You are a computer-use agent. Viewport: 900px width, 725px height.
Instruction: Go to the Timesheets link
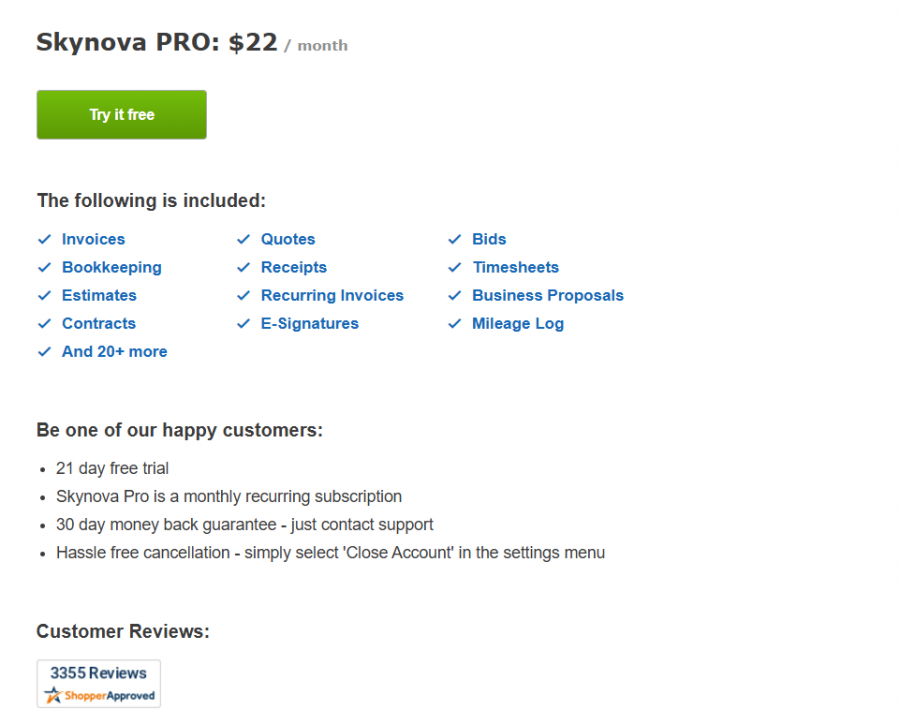tap(515, 267)
